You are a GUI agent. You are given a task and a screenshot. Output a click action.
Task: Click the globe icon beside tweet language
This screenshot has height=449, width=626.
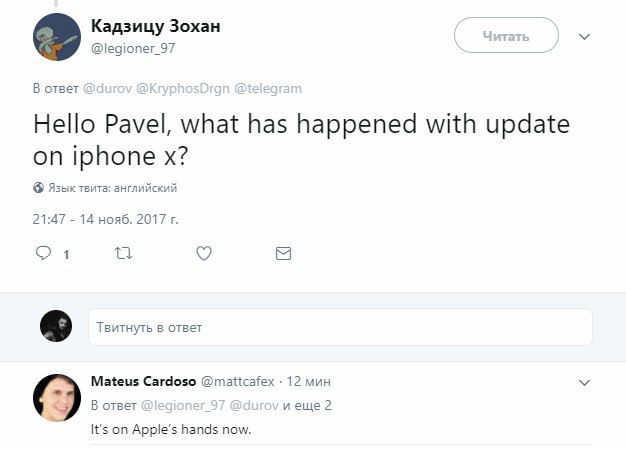click(x=39, y=187)
